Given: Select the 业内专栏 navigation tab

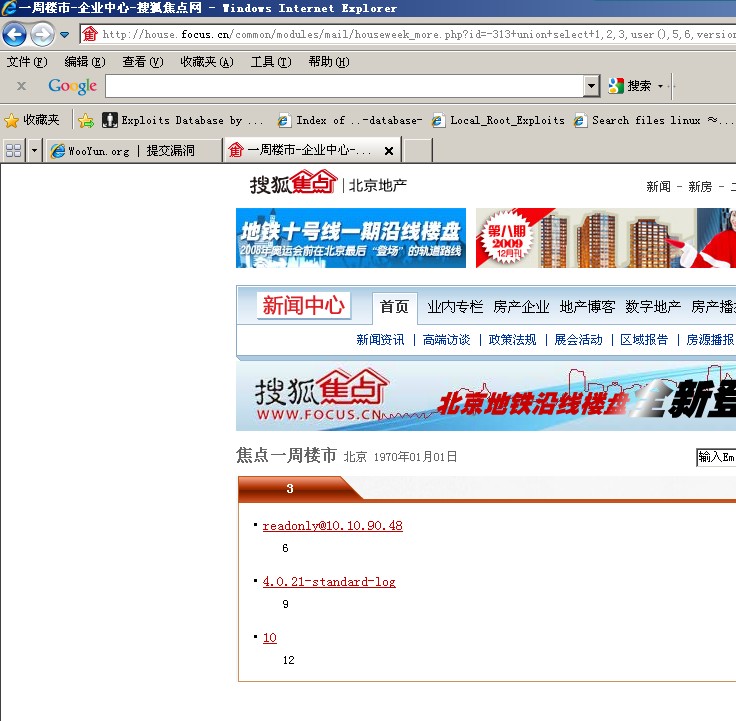Looking at the screenshot, I should pos(455,307).
